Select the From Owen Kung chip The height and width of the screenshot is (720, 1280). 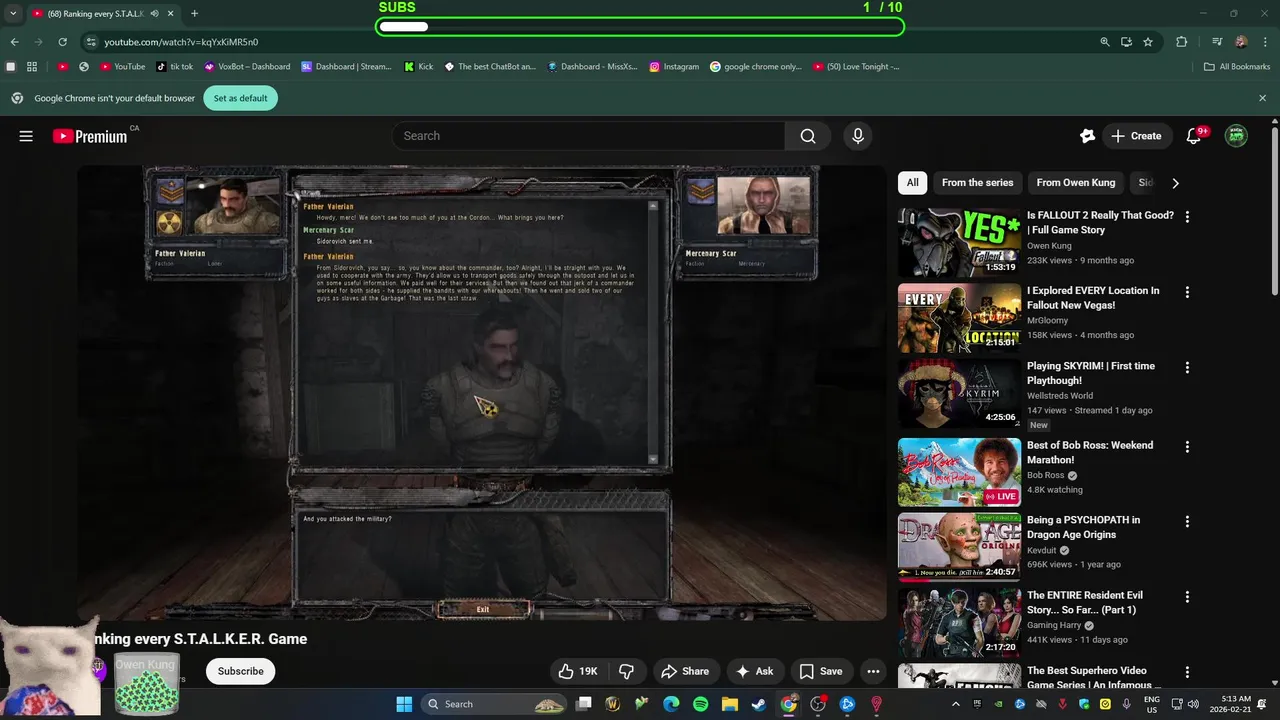click(1075, 183)
